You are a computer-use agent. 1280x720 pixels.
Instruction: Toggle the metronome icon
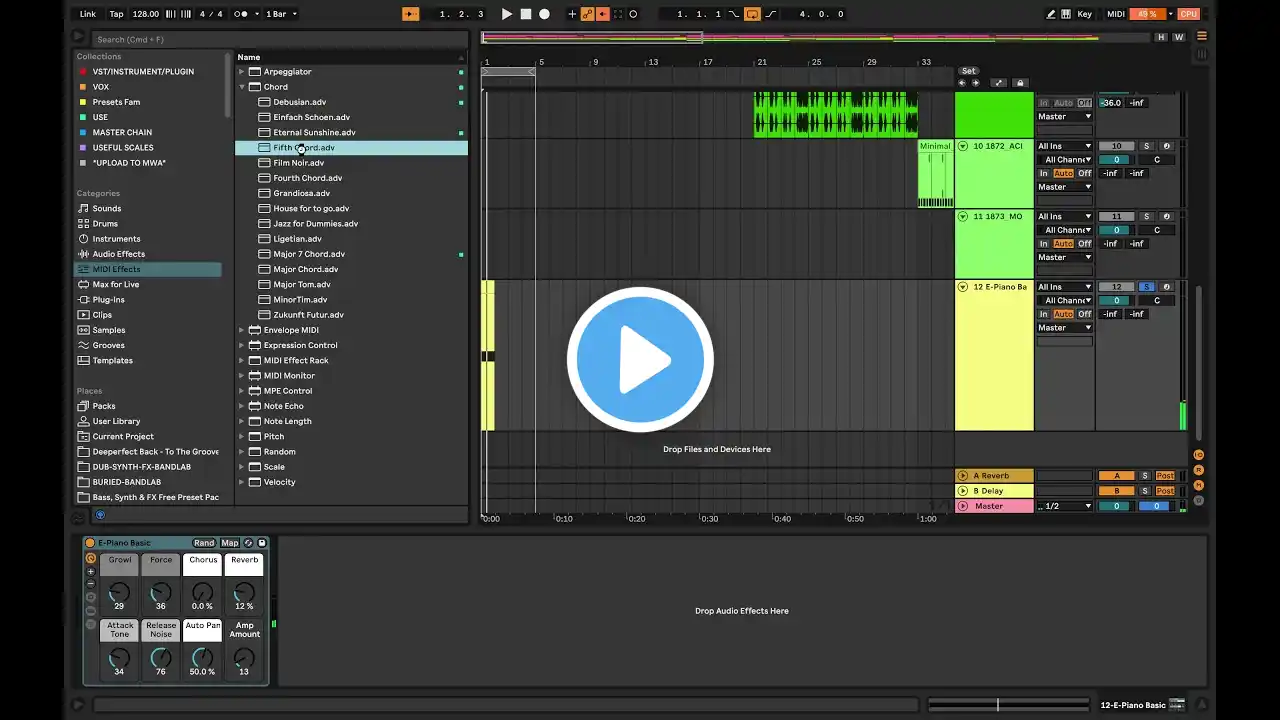click(x=242, y=14)
